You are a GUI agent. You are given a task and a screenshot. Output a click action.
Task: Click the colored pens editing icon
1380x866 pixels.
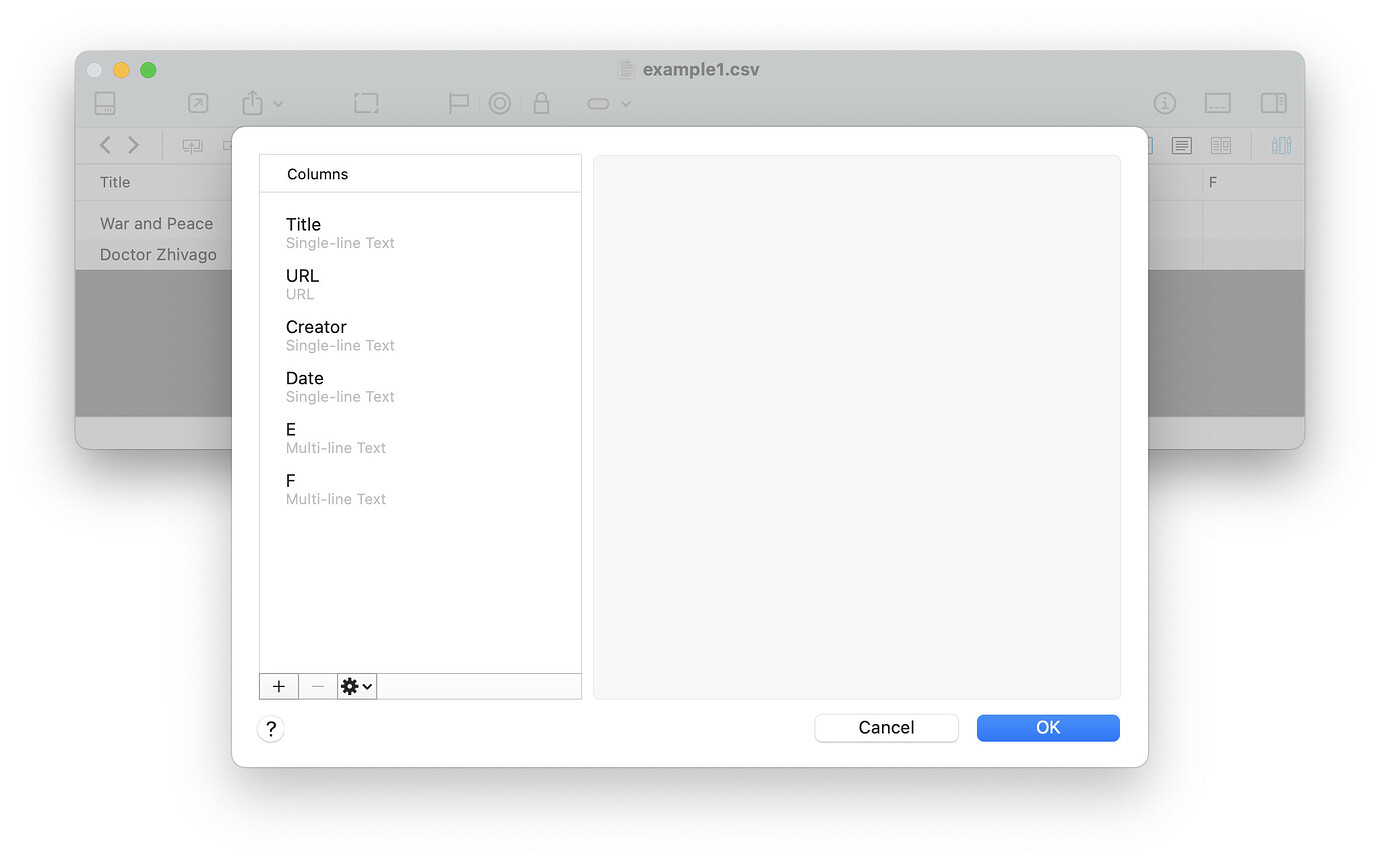(1281, 145)
